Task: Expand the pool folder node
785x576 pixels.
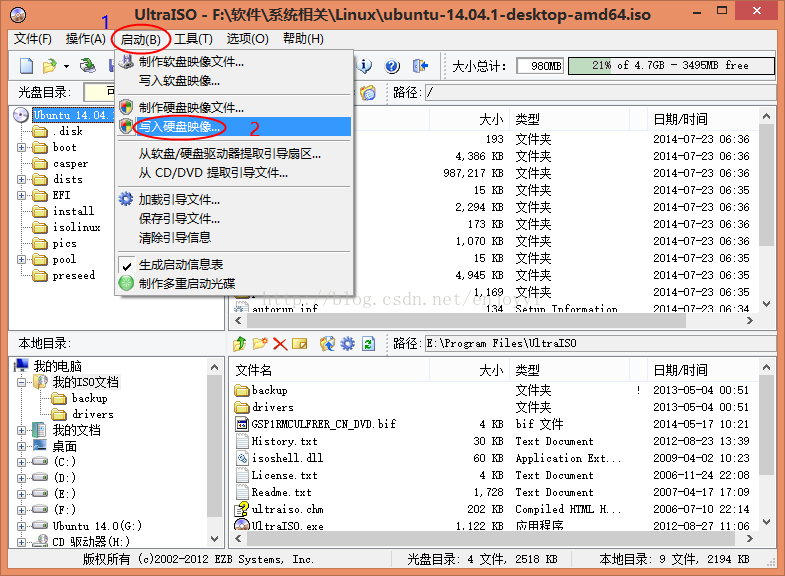Action: pyautogui.click(x=22, y=260)
